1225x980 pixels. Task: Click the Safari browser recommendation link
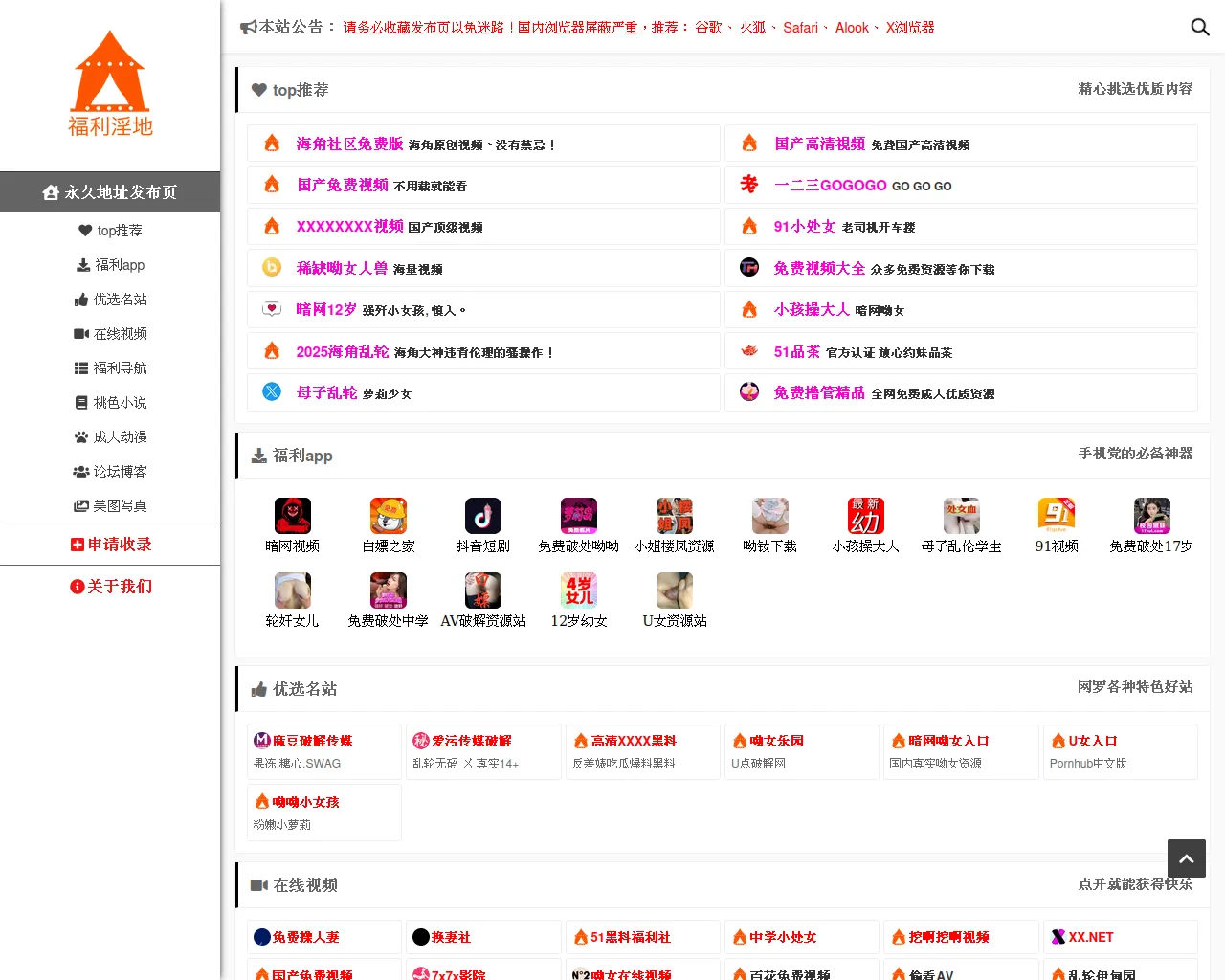(800, 28)
